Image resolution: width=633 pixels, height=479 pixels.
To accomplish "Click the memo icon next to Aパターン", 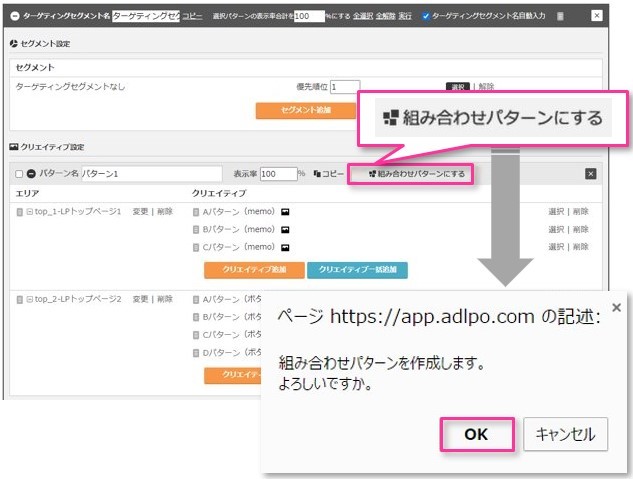I will click(285, 212).
